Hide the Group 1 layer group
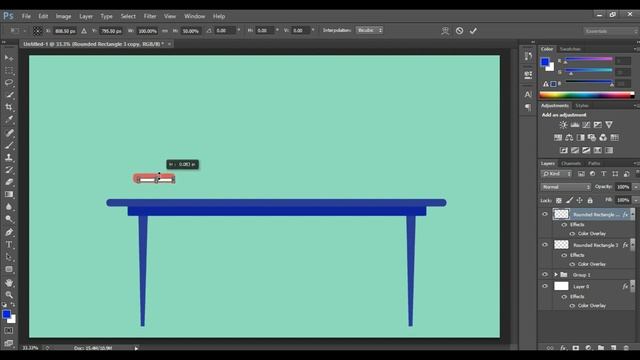The width and height of the screenshot is (640, 360). pyautogui.click(x=545, y=275)
